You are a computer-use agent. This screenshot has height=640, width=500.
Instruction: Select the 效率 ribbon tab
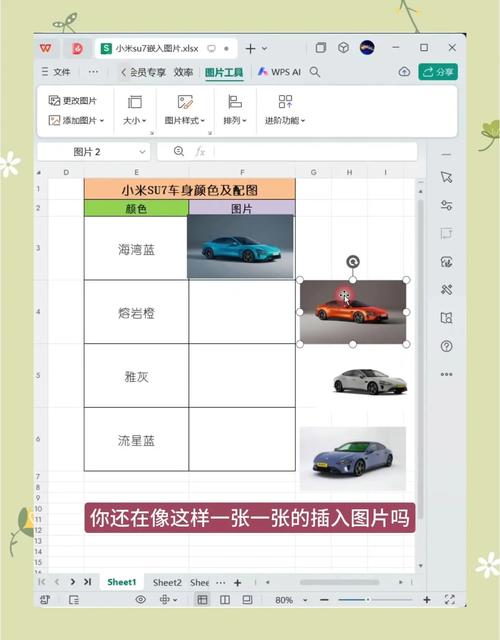click(183, 72)
